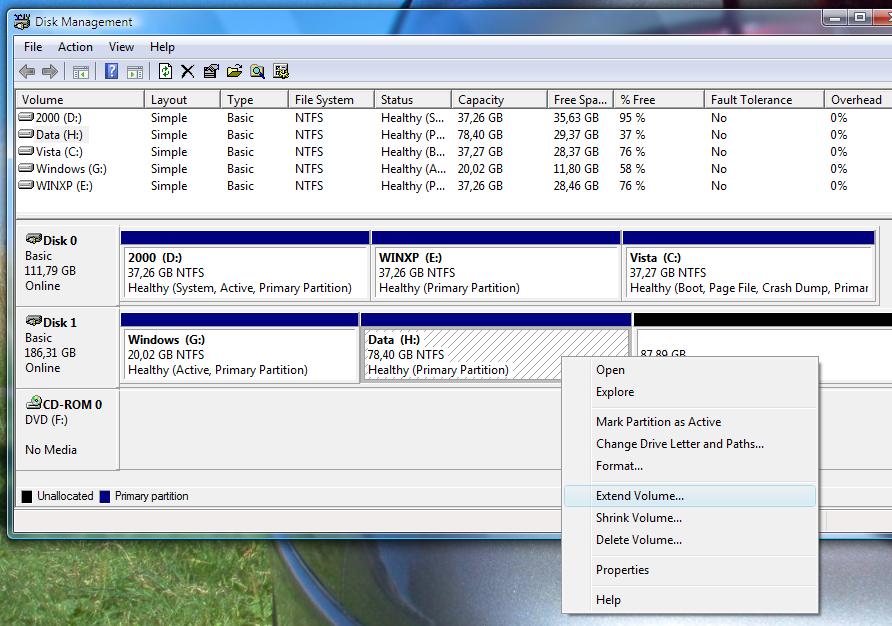Image resolution: width=892 pixels, height=626 pixels.
Task: Click the Open folder toolbar icon
Action: [234, 71]
